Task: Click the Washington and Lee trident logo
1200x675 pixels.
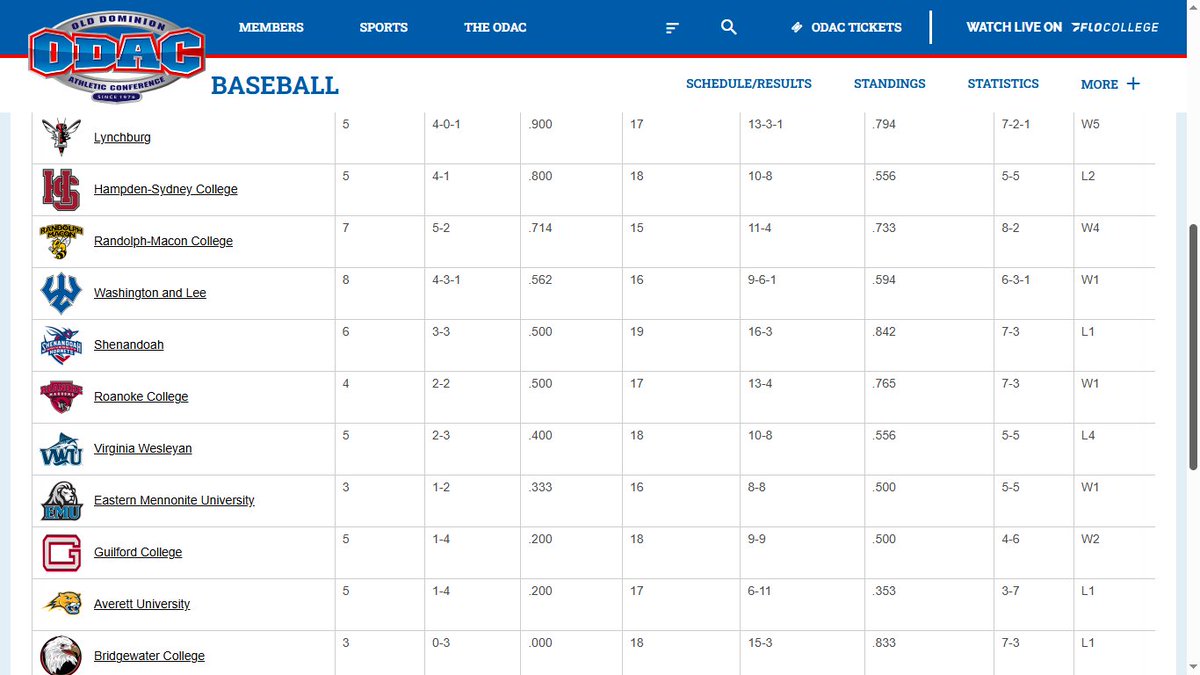Action: (61, 293)
